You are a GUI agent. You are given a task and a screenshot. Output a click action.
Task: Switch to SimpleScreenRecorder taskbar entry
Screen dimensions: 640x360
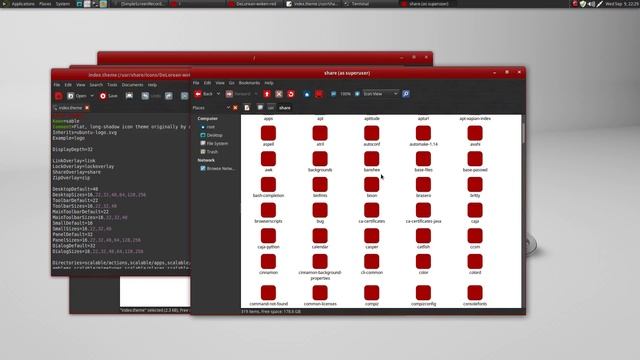[x=139, y=4]
